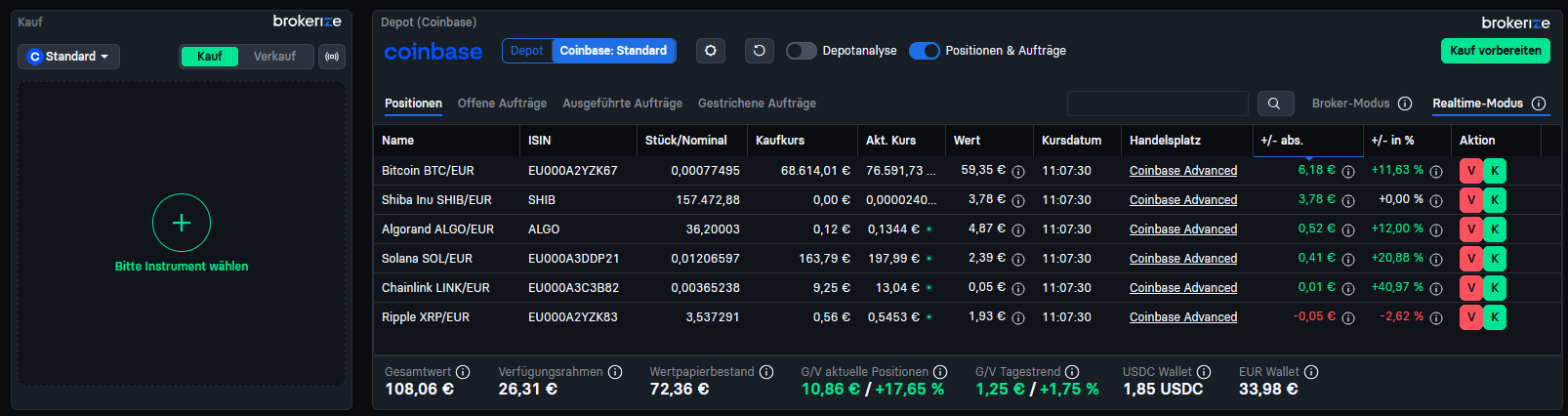Click the green K icon for Ripple
This screenshot has height=416, width=1568.
click(1495, 317)
